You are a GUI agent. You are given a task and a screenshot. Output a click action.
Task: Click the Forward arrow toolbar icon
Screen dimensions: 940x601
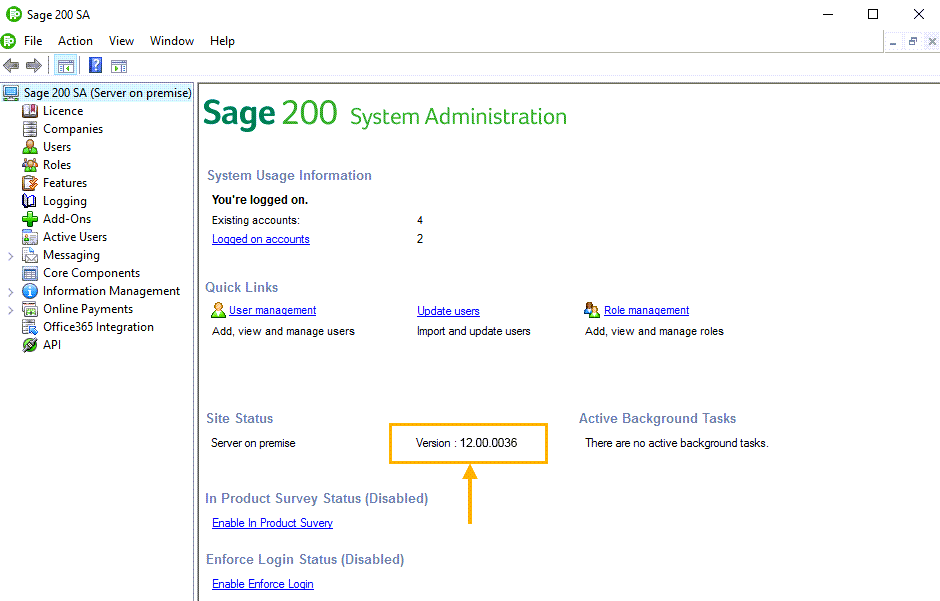[x=34, y=65]
